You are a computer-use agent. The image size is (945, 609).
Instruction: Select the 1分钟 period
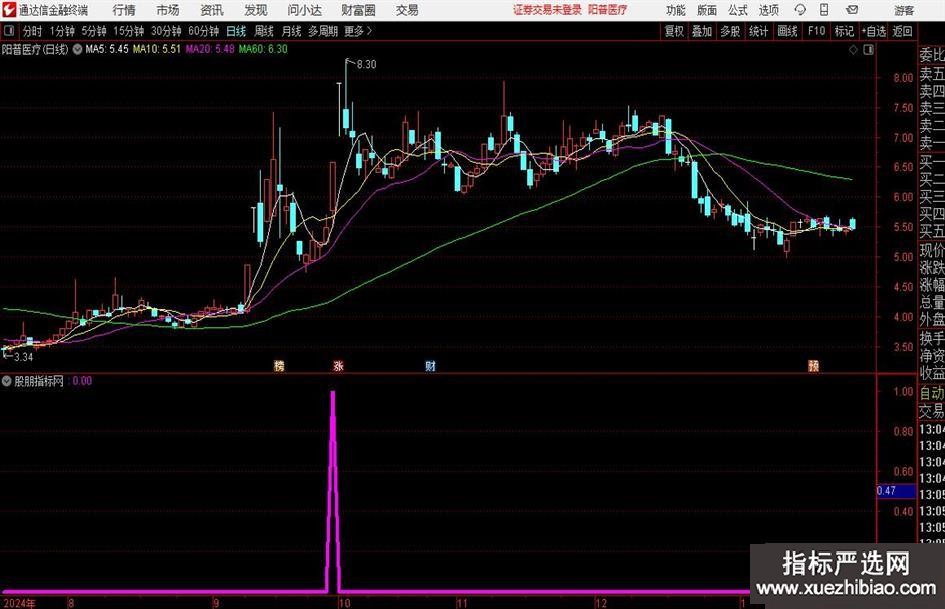[62, 31]
